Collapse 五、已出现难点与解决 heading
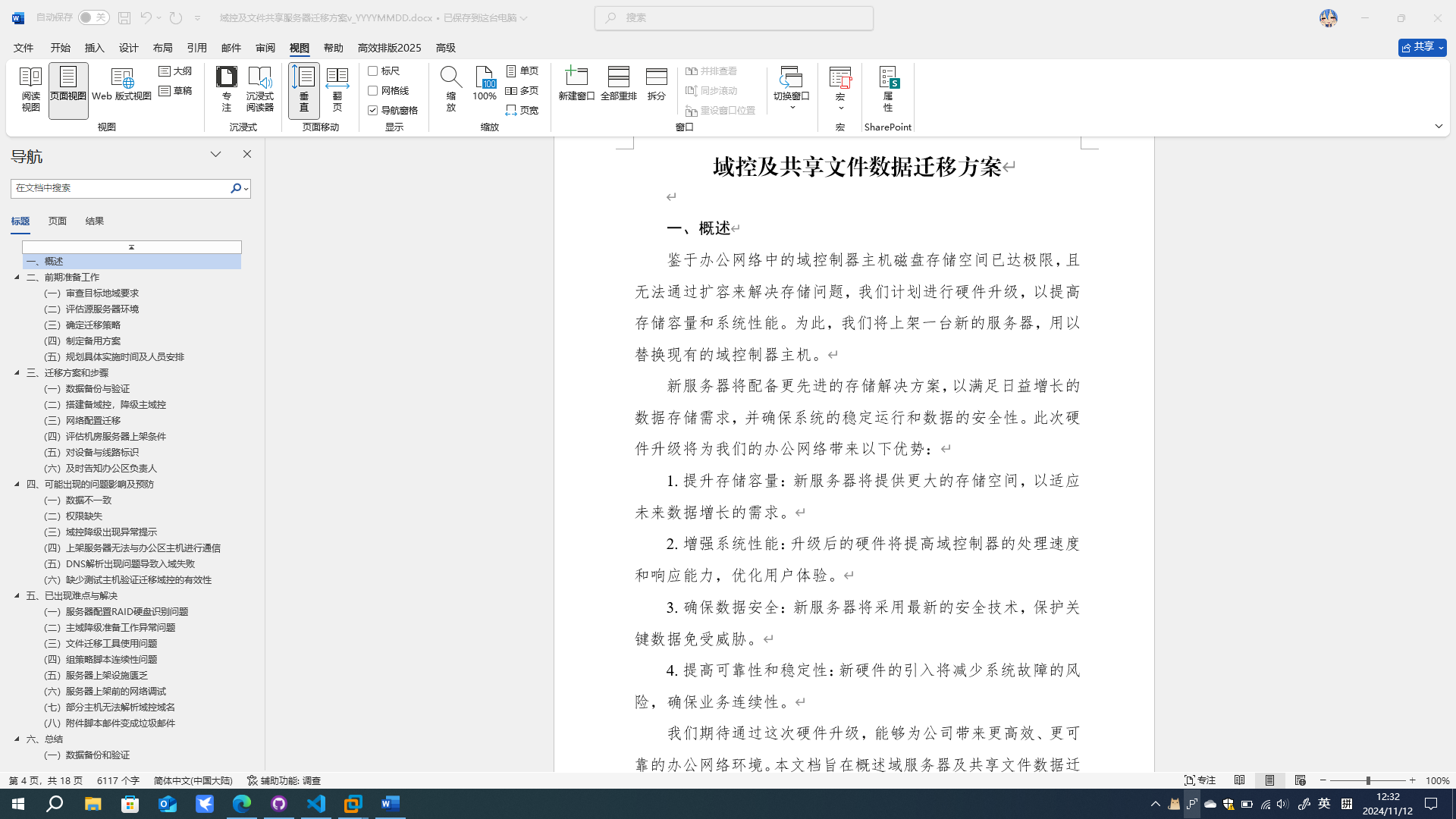 click(x=17, y=595)
